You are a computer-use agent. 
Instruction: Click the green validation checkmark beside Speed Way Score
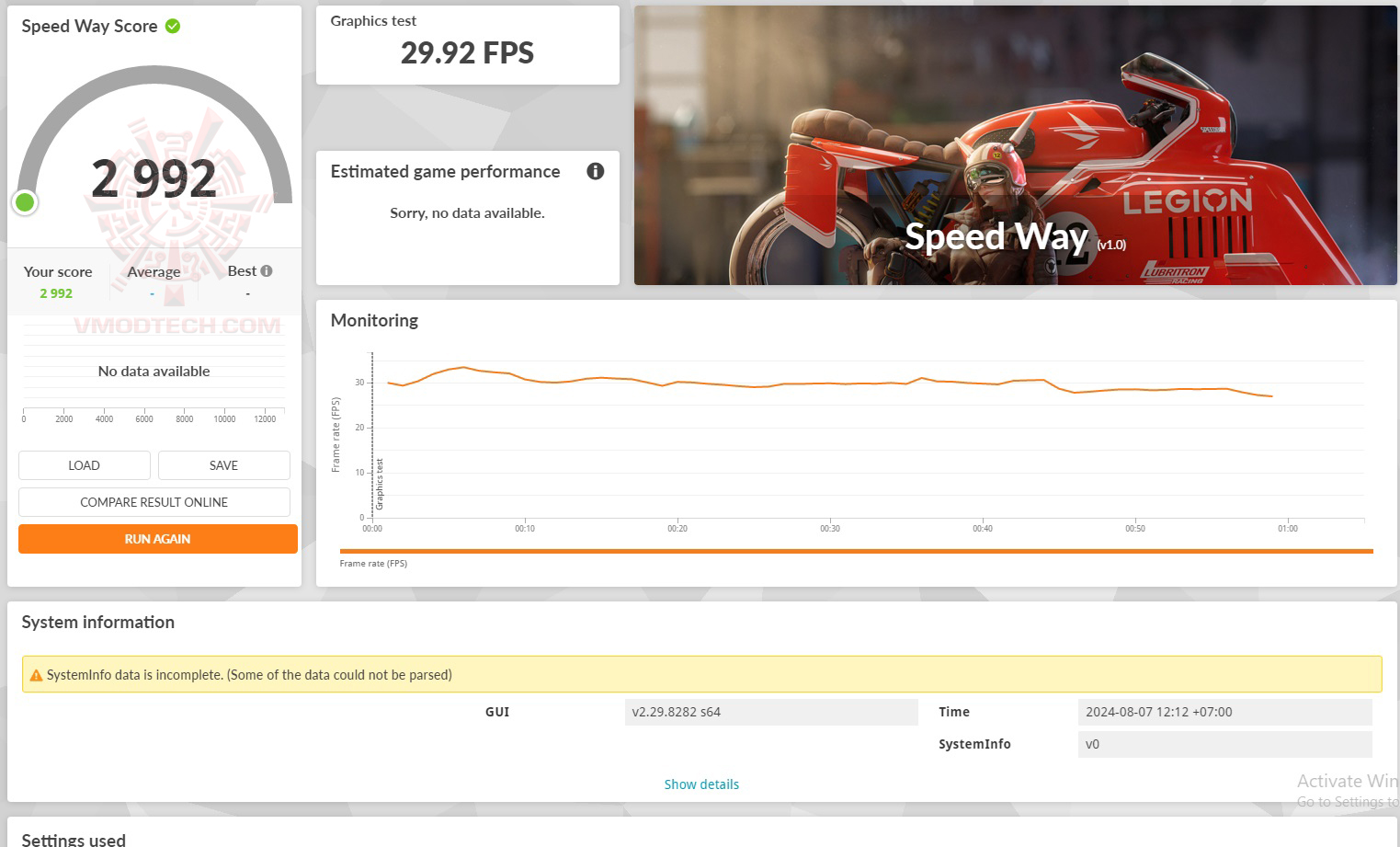[x=173, y=26]
